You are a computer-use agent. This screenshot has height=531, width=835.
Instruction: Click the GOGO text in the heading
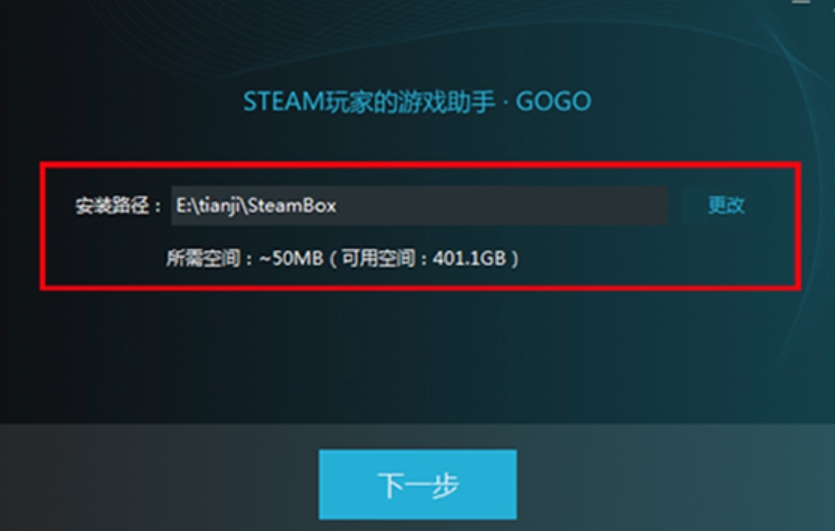tap(553, 101)
